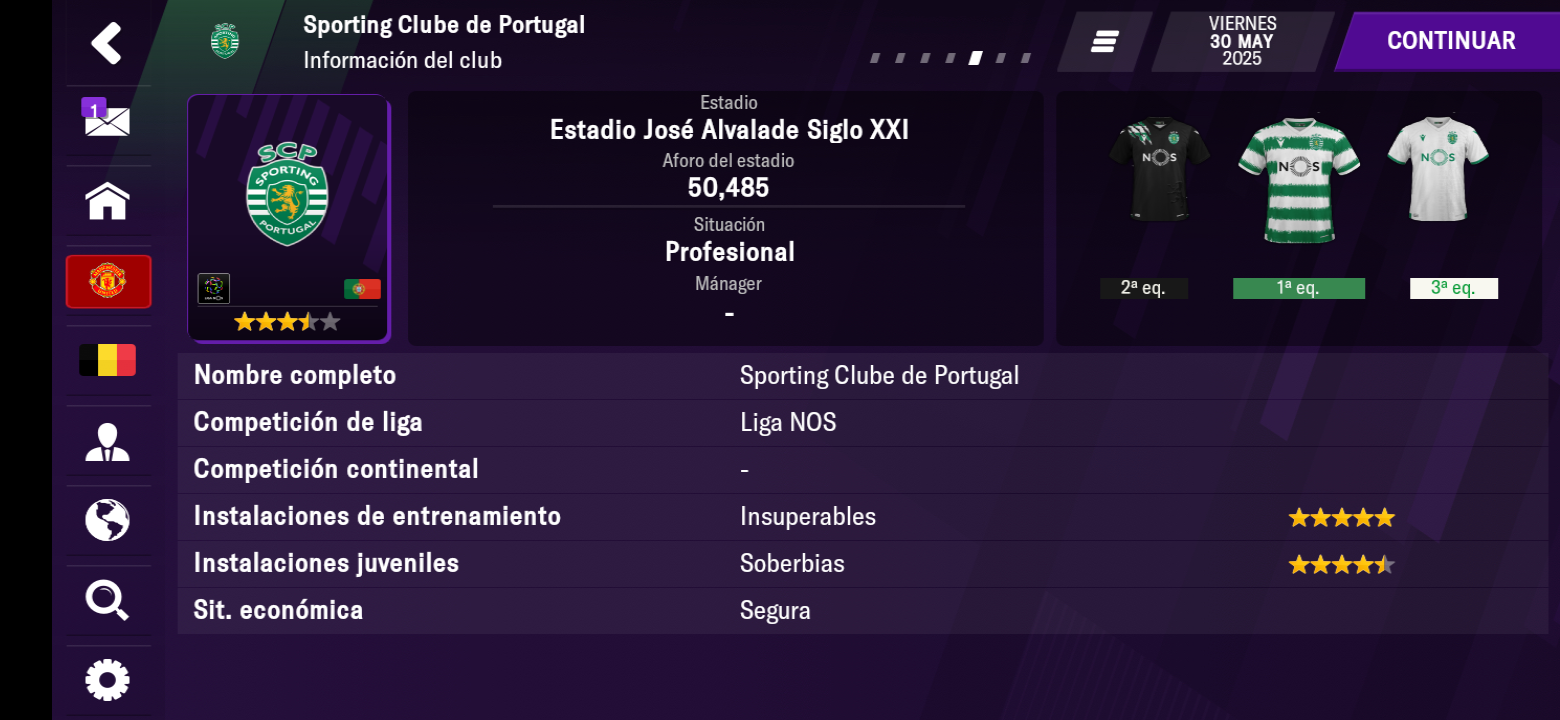Click the Portugal flag on club card
Screen dimensions: 1560x720
tap(362, 289)
